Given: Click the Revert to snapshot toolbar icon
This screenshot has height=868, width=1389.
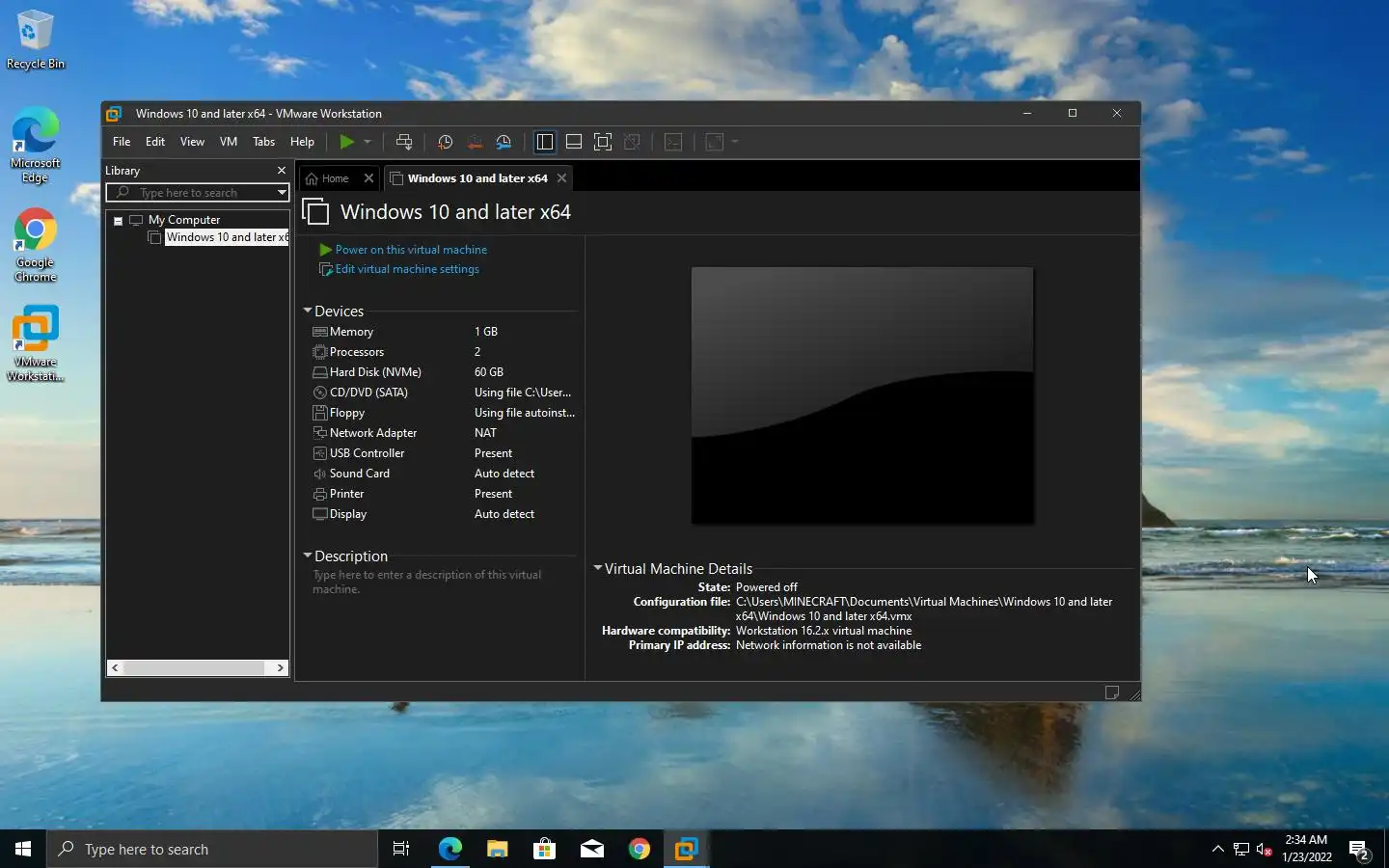Looking at the screenshot, I should (x=475, y=142).
